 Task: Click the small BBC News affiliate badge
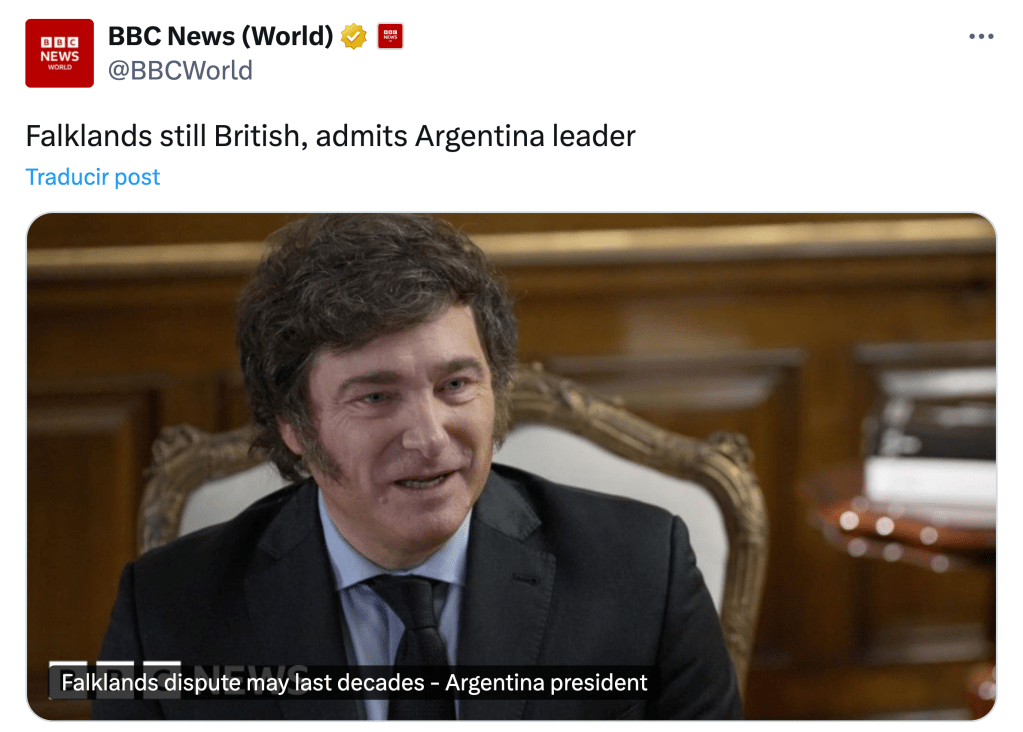(390, 36)
